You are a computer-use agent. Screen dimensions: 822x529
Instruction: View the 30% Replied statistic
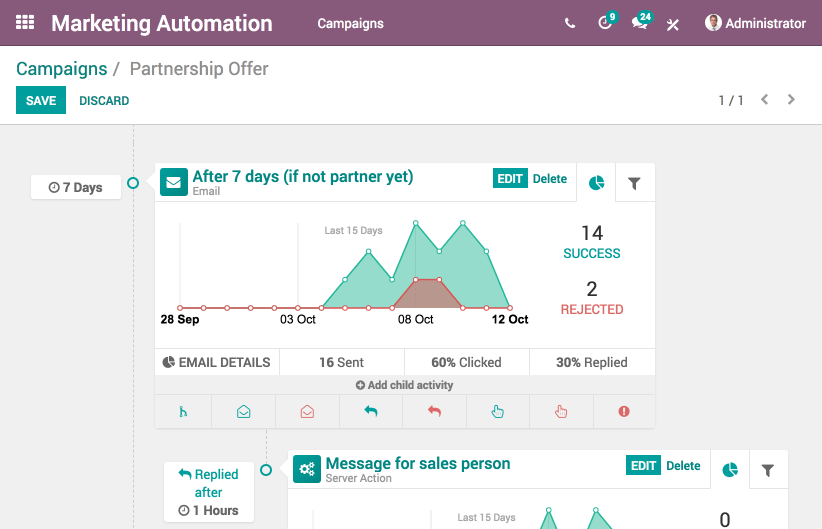592,362
